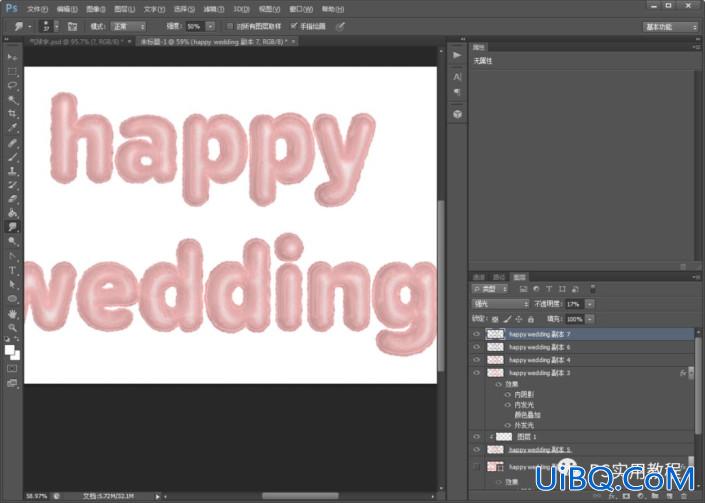Open the Paragraph panel icon

click(x=457, y=92)
